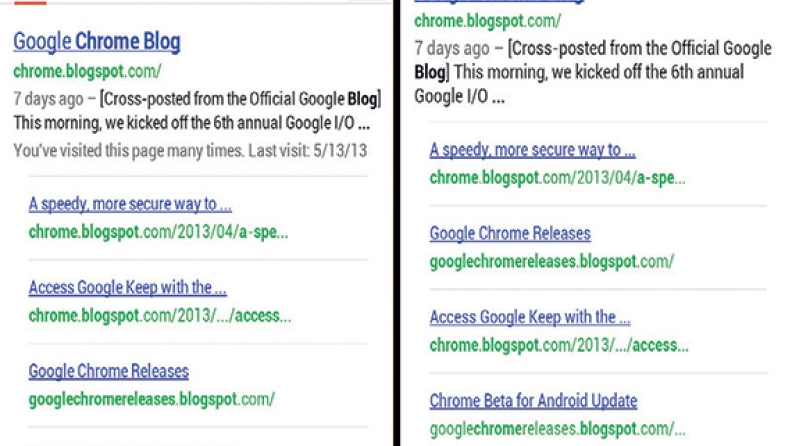Open 'Access Google Keep with the' link in right panel
Viewport: 792px width, 446px height.
530,317
